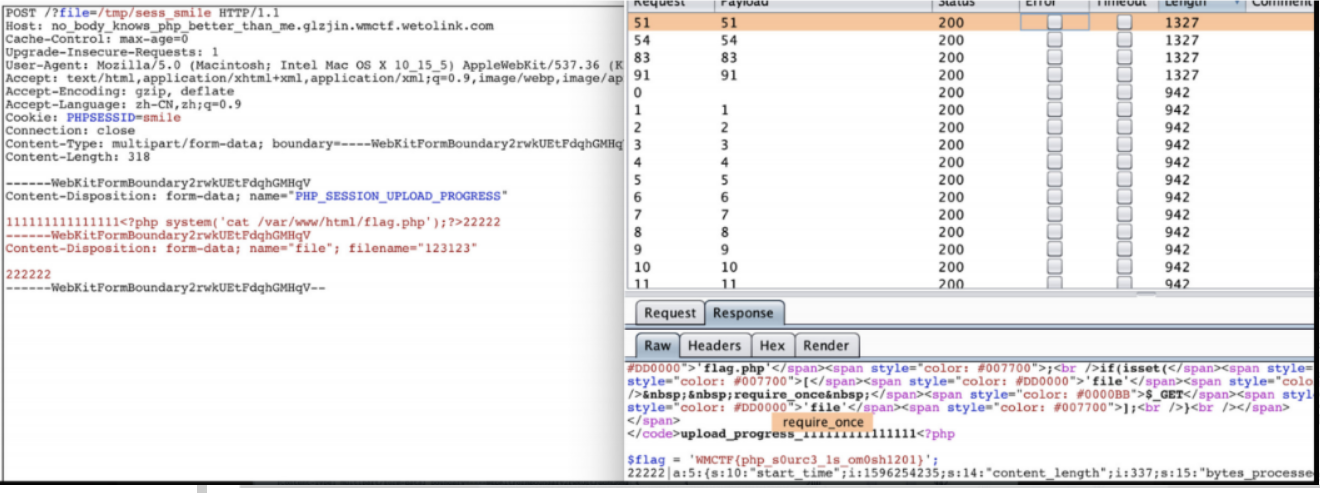Toggle the Timeout checkbox in request 54 row
The height and width of the screenshot is (493, 1320).
coord(1124,40)
